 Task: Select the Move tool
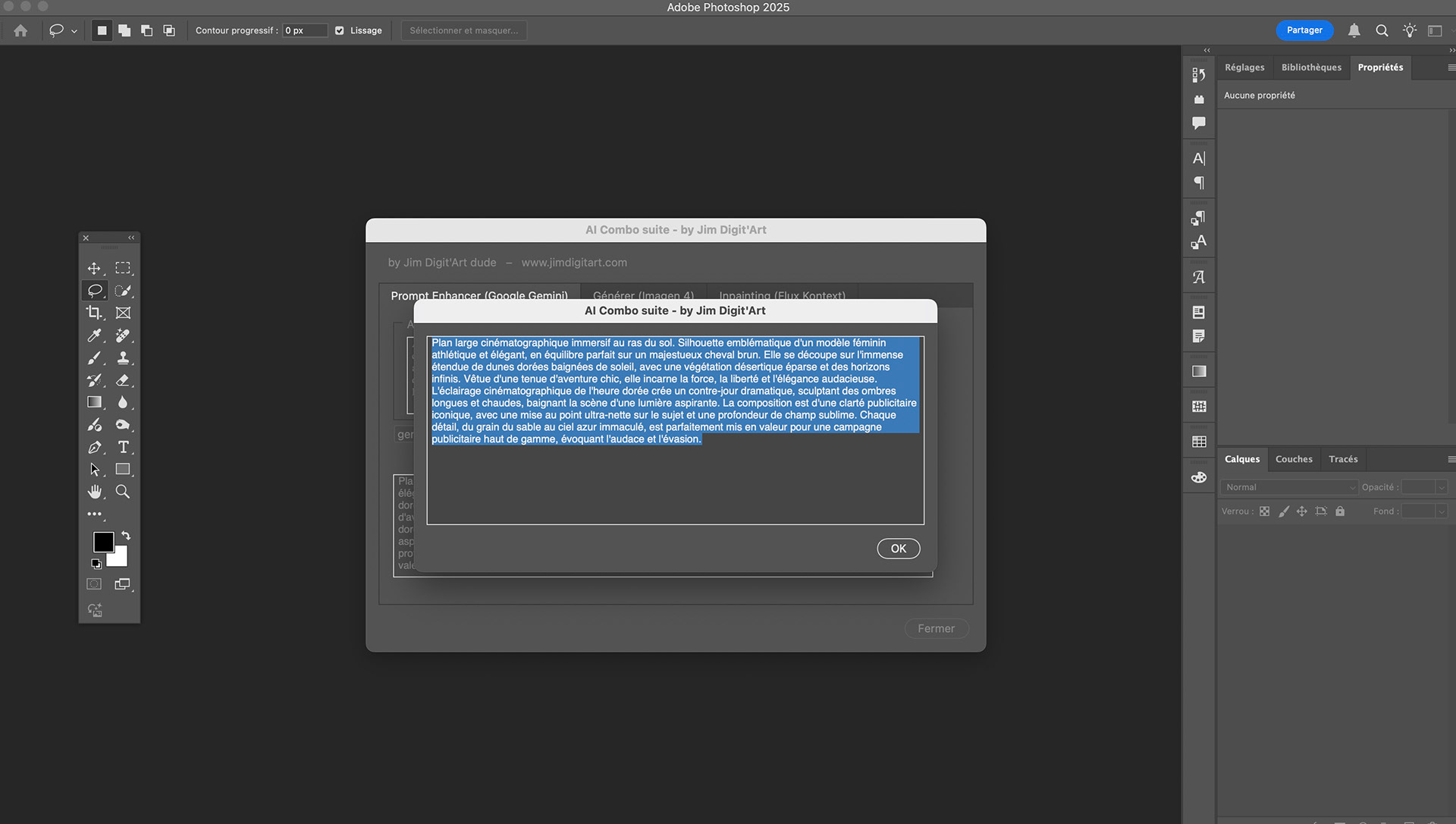coord(94,269)
